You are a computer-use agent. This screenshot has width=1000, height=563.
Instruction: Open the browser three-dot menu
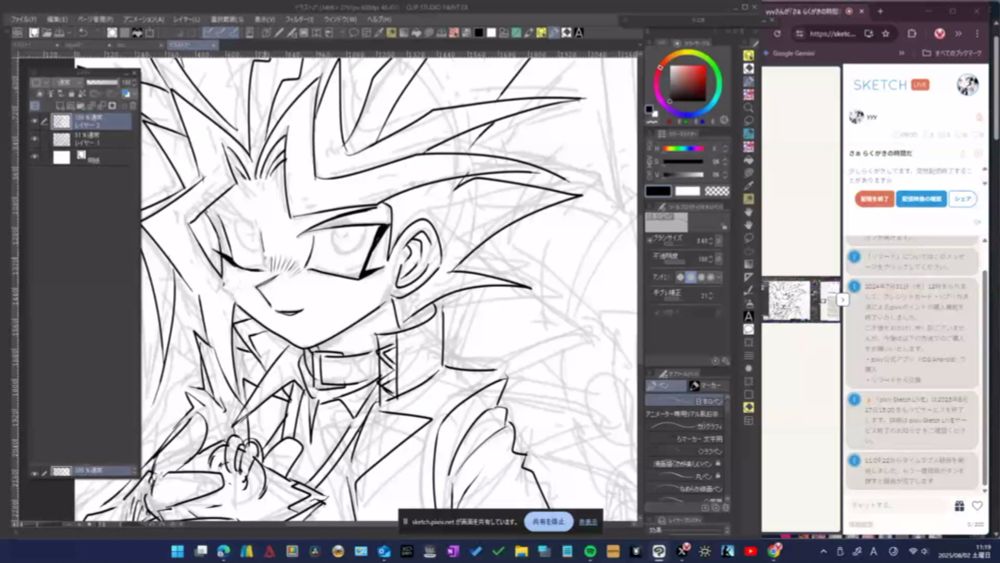[x=977, y=34]
